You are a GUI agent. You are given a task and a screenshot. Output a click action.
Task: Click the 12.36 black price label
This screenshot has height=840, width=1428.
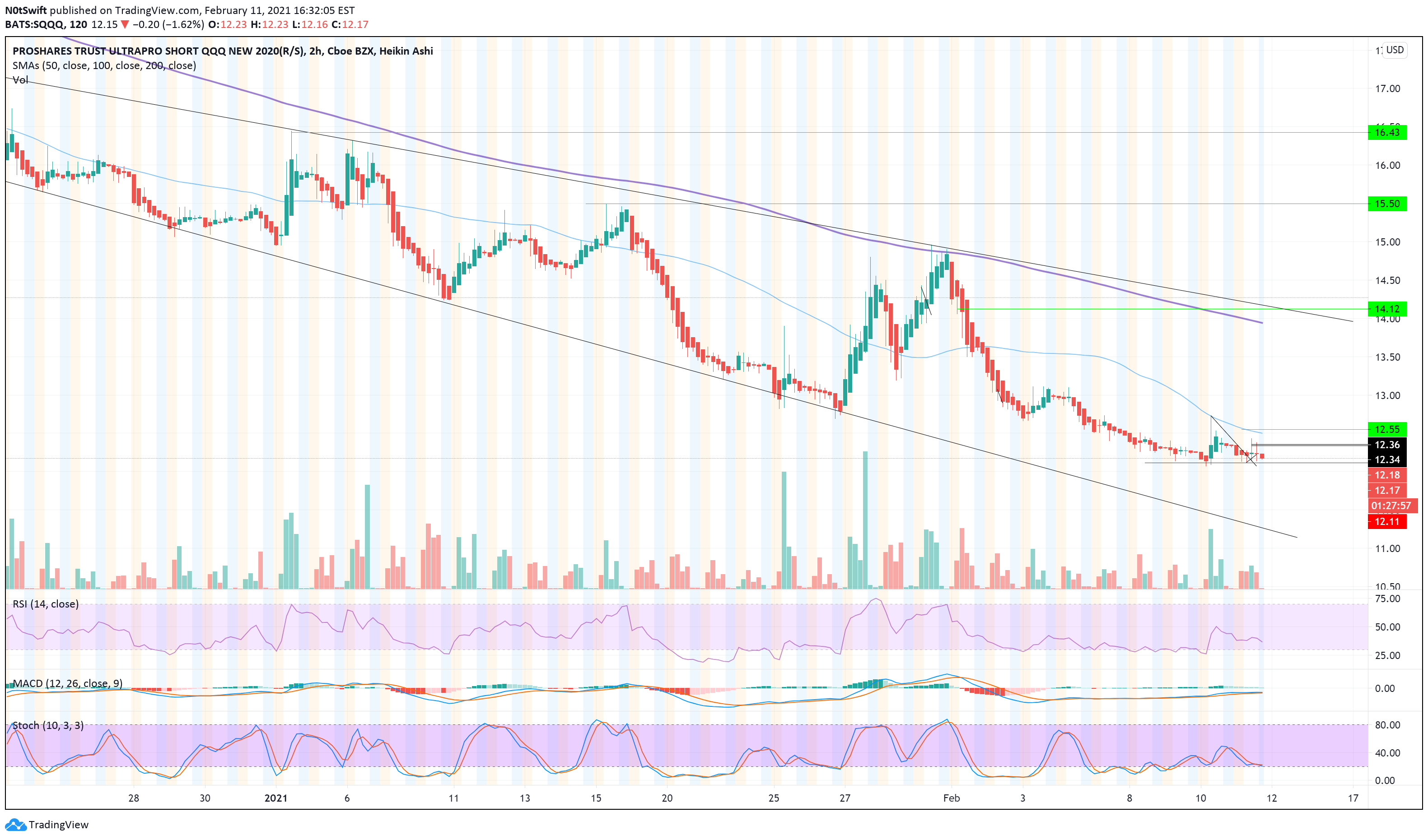point(1386,445)
